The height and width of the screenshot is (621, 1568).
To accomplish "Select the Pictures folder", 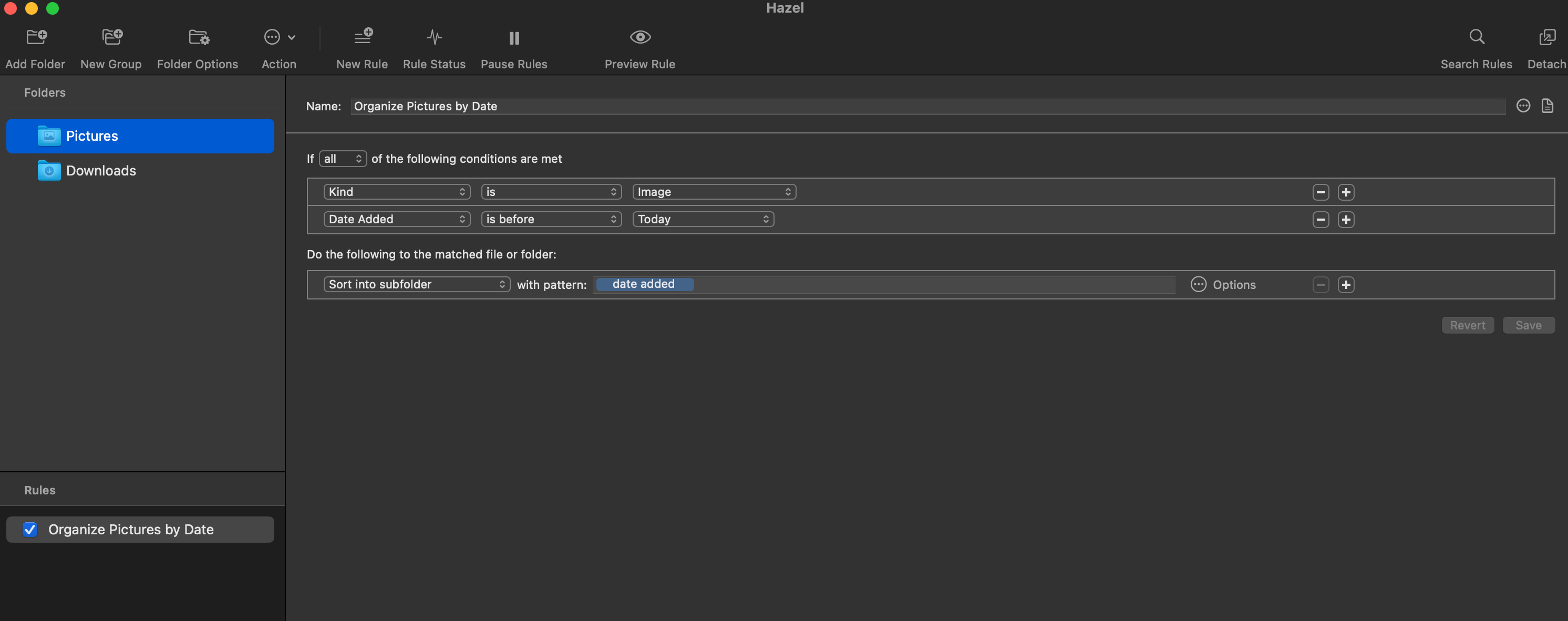I will coord(140,136).
